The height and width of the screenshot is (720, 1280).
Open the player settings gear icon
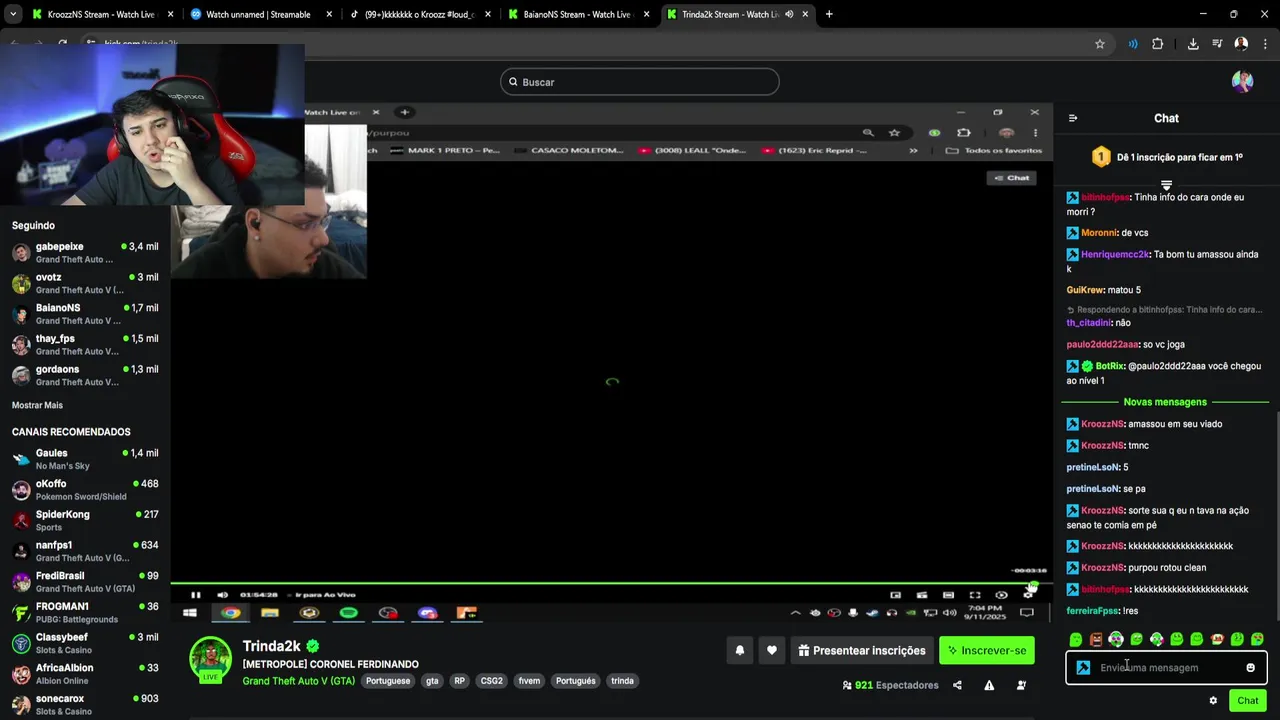pos(1028,595)
